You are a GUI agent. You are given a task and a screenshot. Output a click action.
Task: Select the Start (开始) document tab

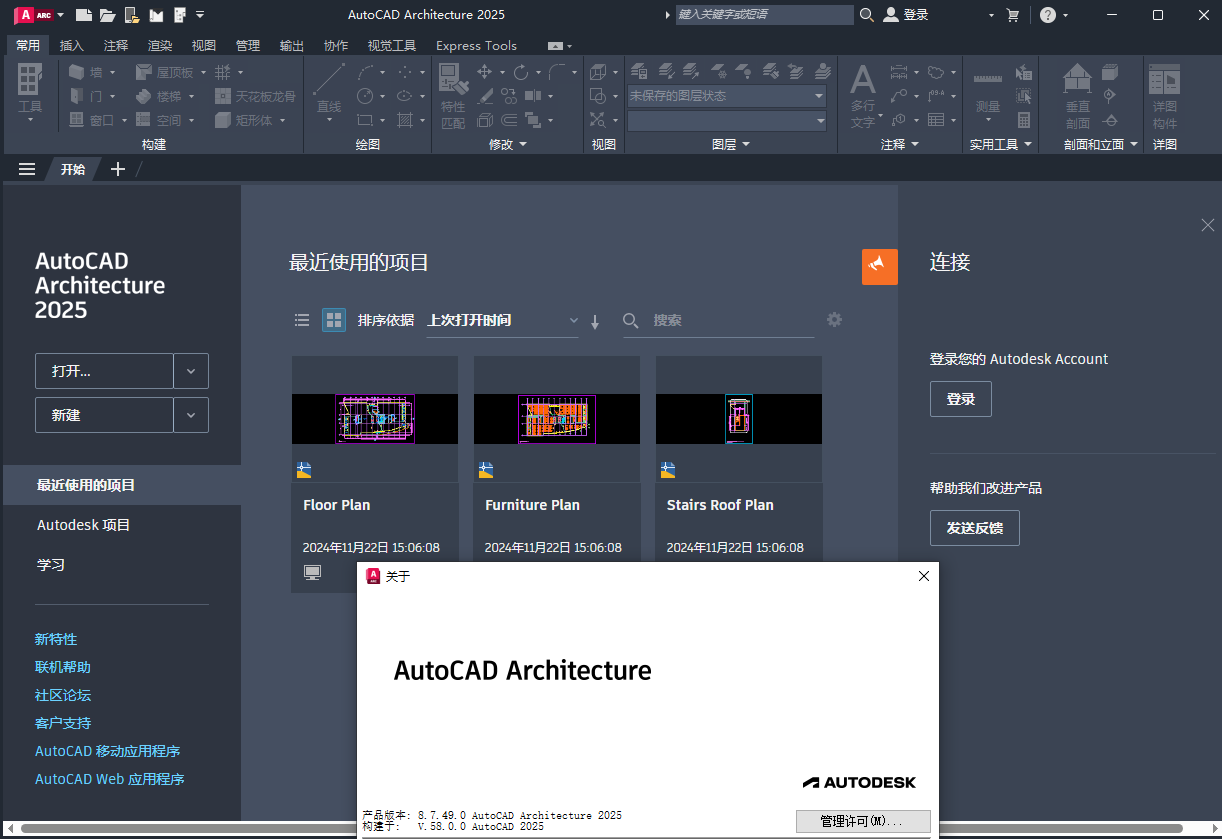[73, 169]
